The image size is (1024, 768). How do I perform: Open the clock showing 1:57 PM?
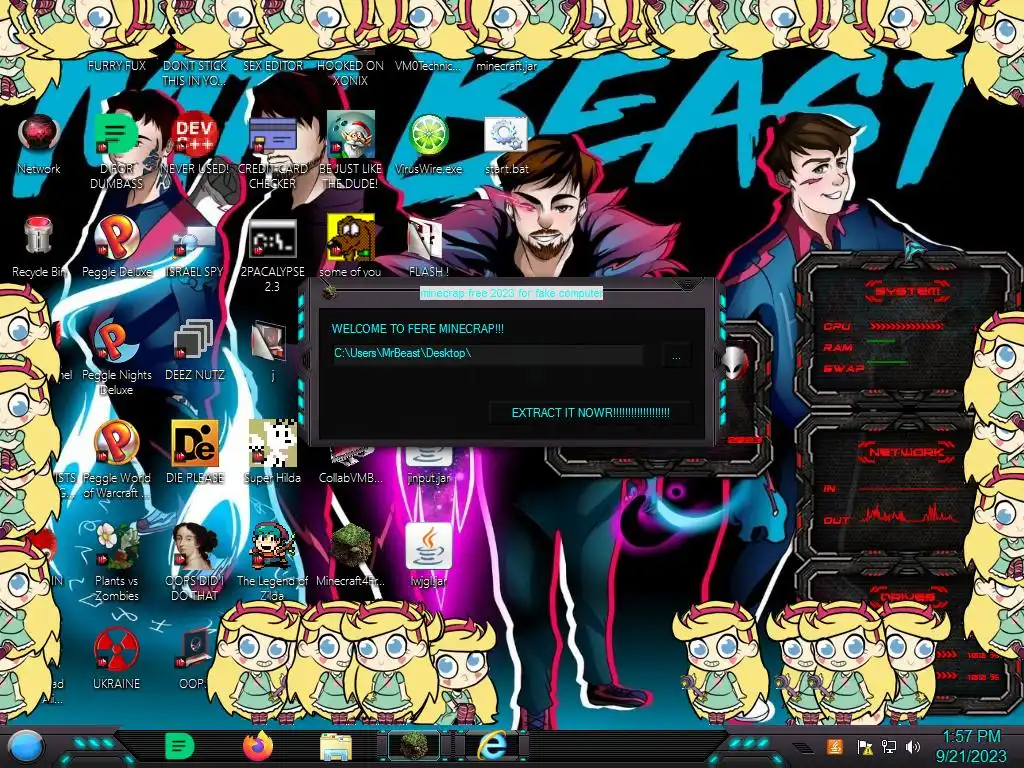click(x=970, y=746)
